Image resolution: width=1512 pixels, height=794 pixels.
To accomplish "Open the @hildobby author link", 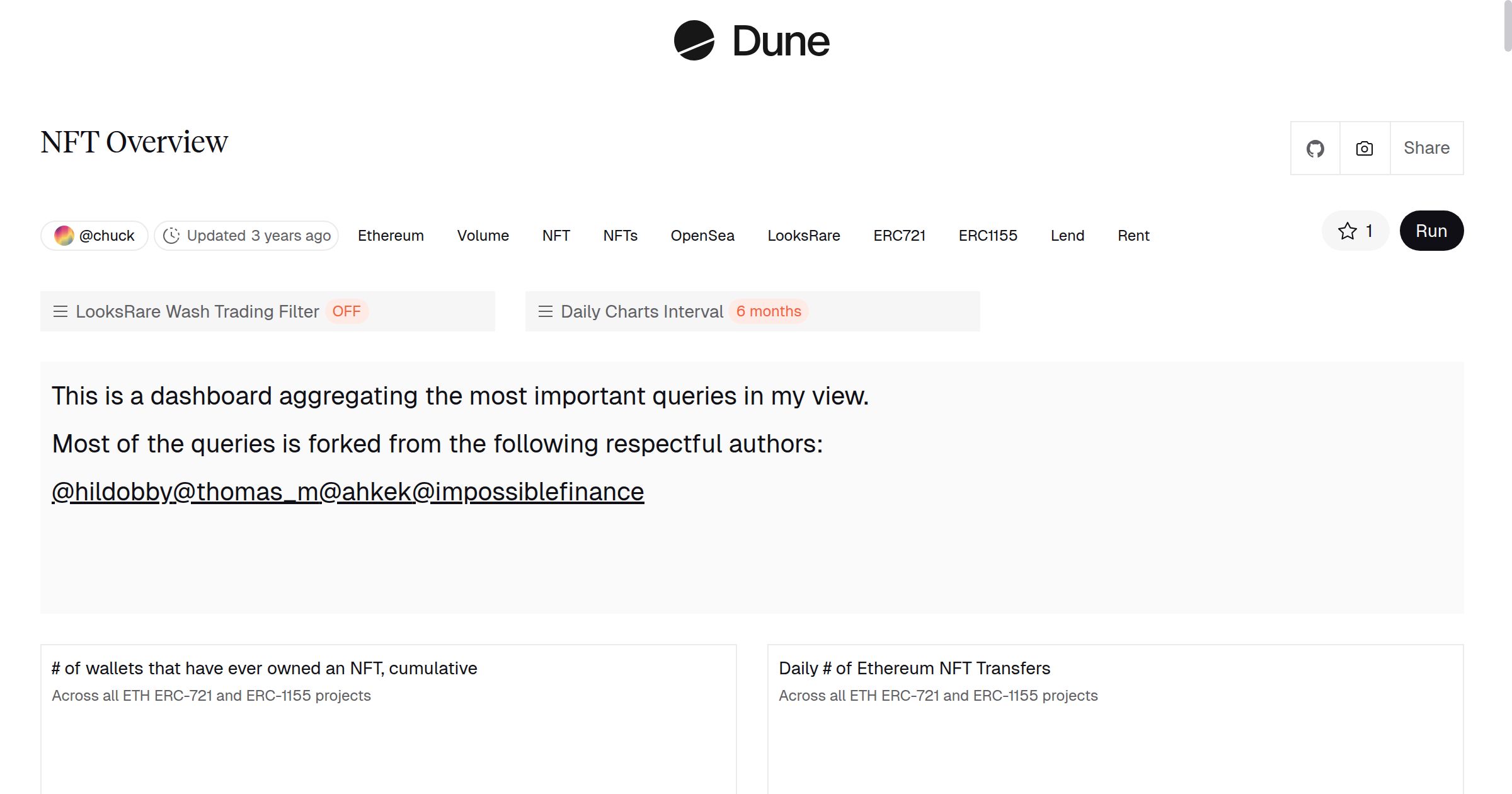I will [112, 492].
